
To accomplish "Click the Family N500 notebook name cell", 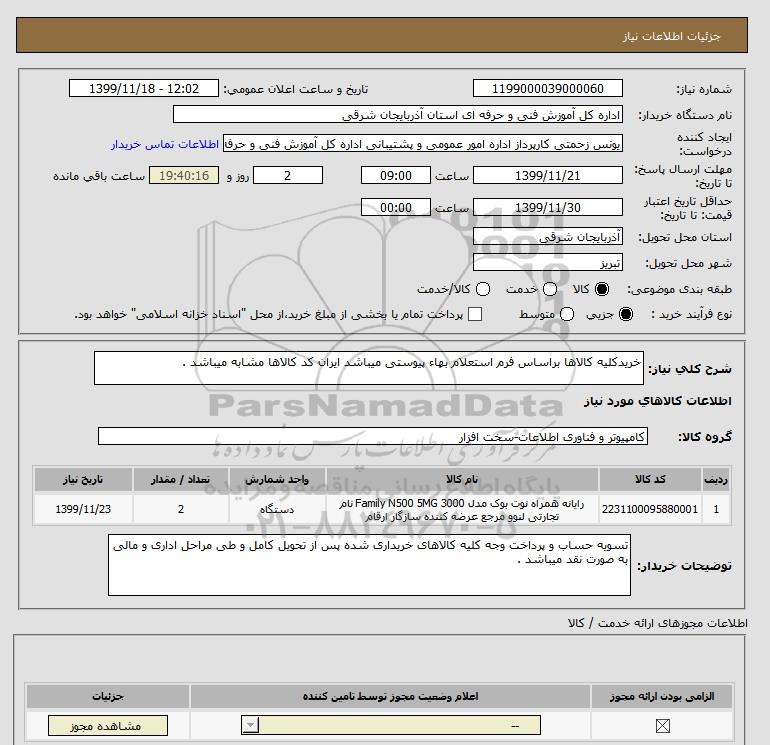I will tap(462, 509).
